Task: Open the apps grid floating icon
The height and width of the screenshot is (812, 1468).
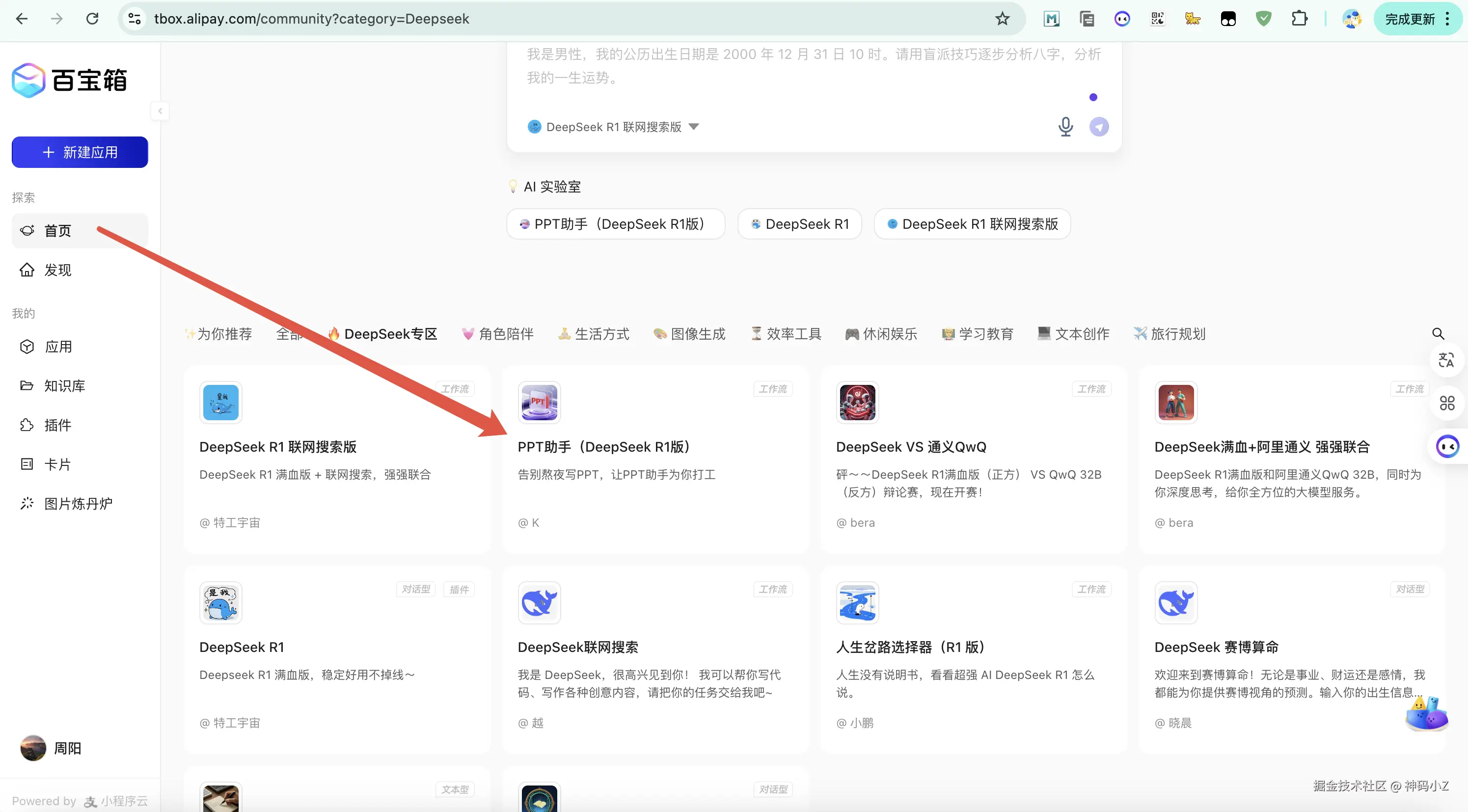Action: point(1446,404)
